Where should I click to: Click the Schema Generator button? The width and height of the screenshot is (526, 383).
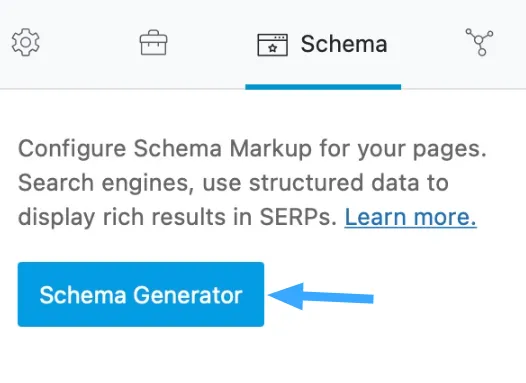(141, 294)
